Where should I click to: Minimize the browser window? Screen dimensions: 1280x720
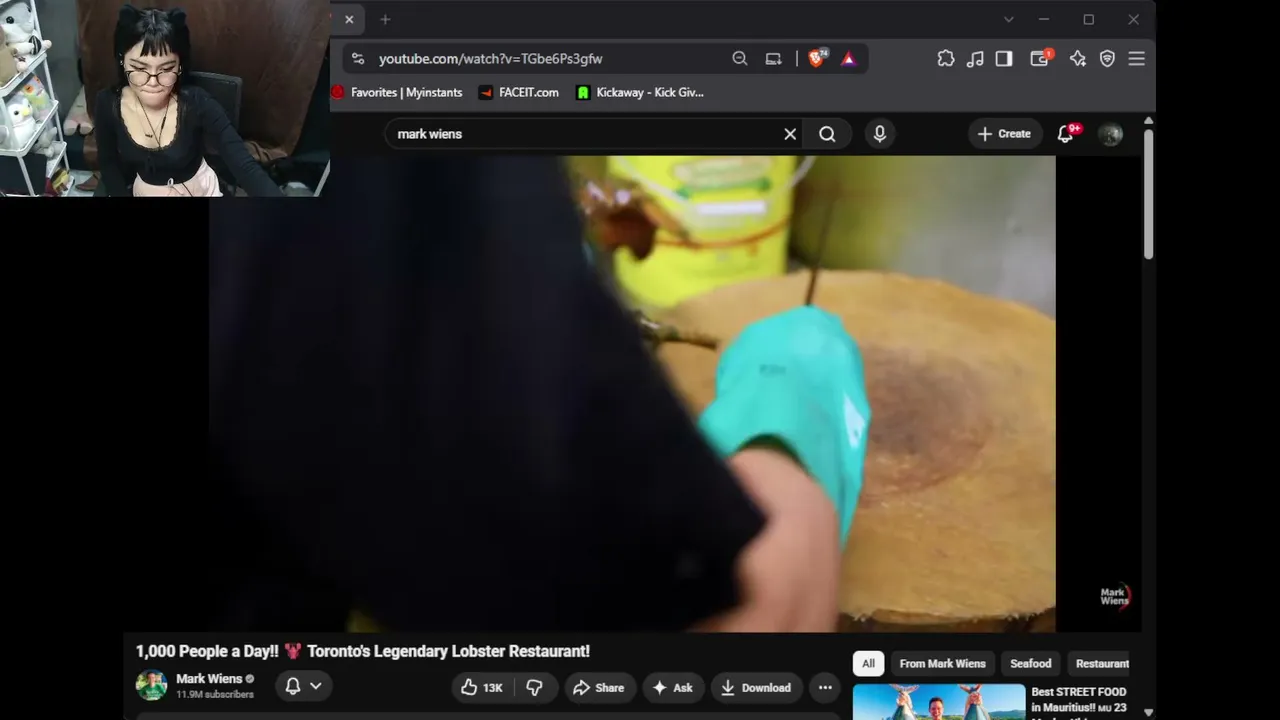tap(1044, 19)
